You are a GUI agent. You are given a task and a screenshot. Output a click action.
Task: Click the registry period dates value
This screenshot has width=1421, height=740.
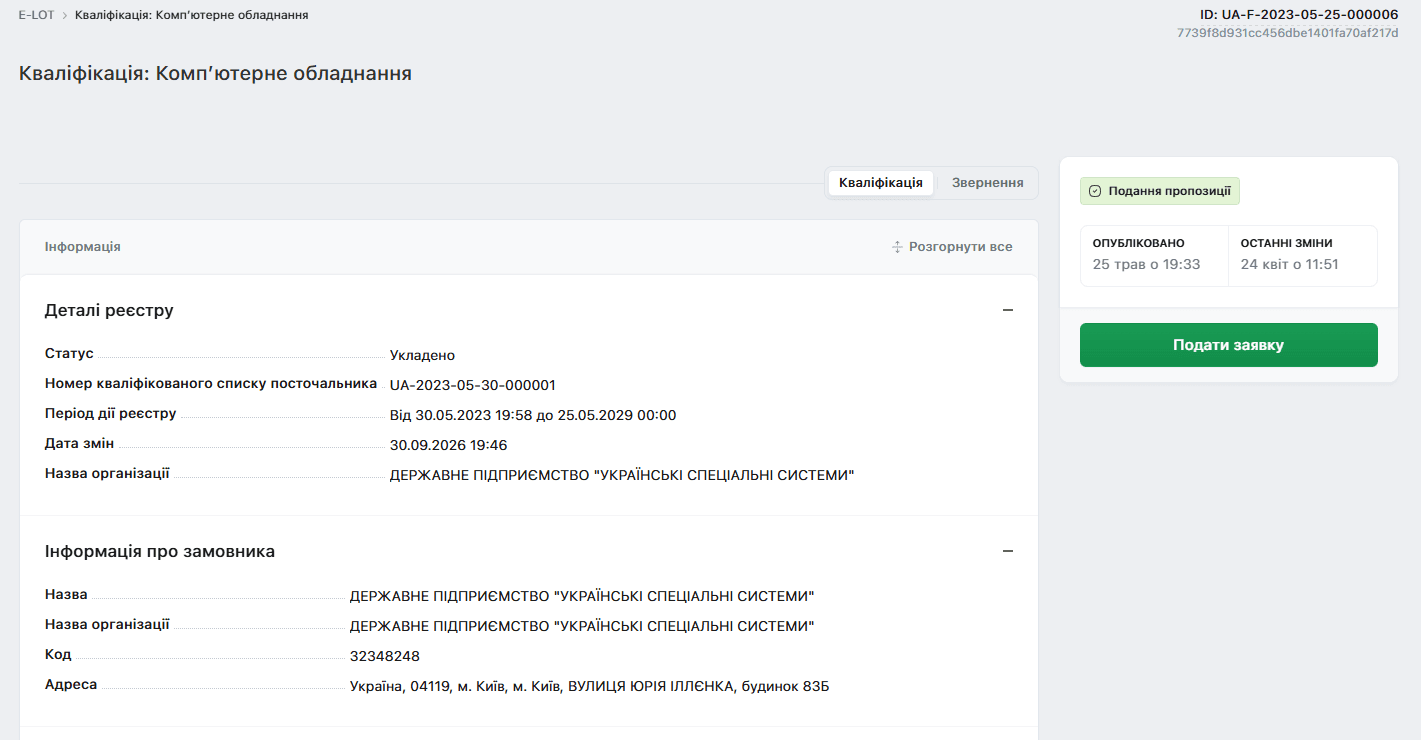click(x=533, y=415)
